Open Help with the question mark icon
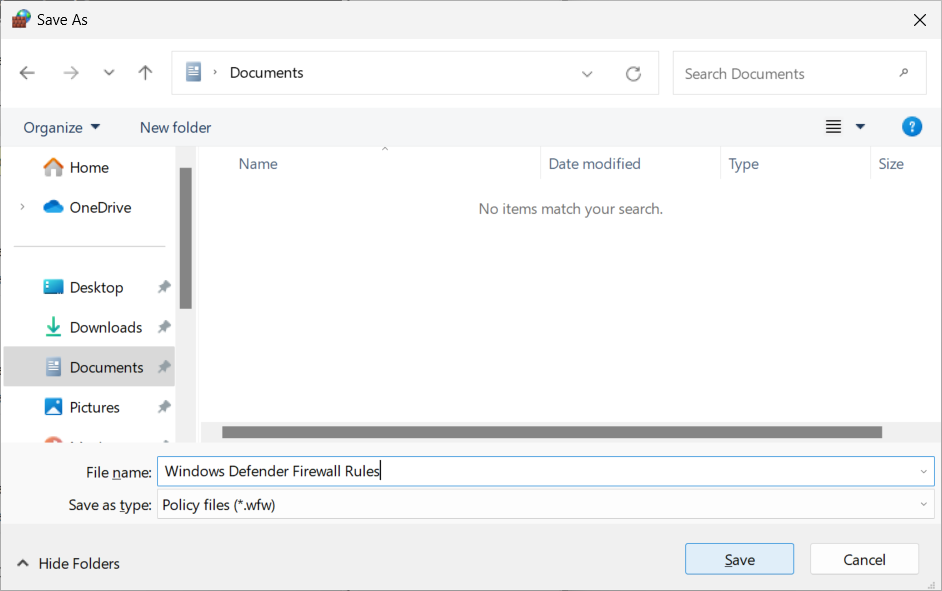 click(x=911, y=127)
